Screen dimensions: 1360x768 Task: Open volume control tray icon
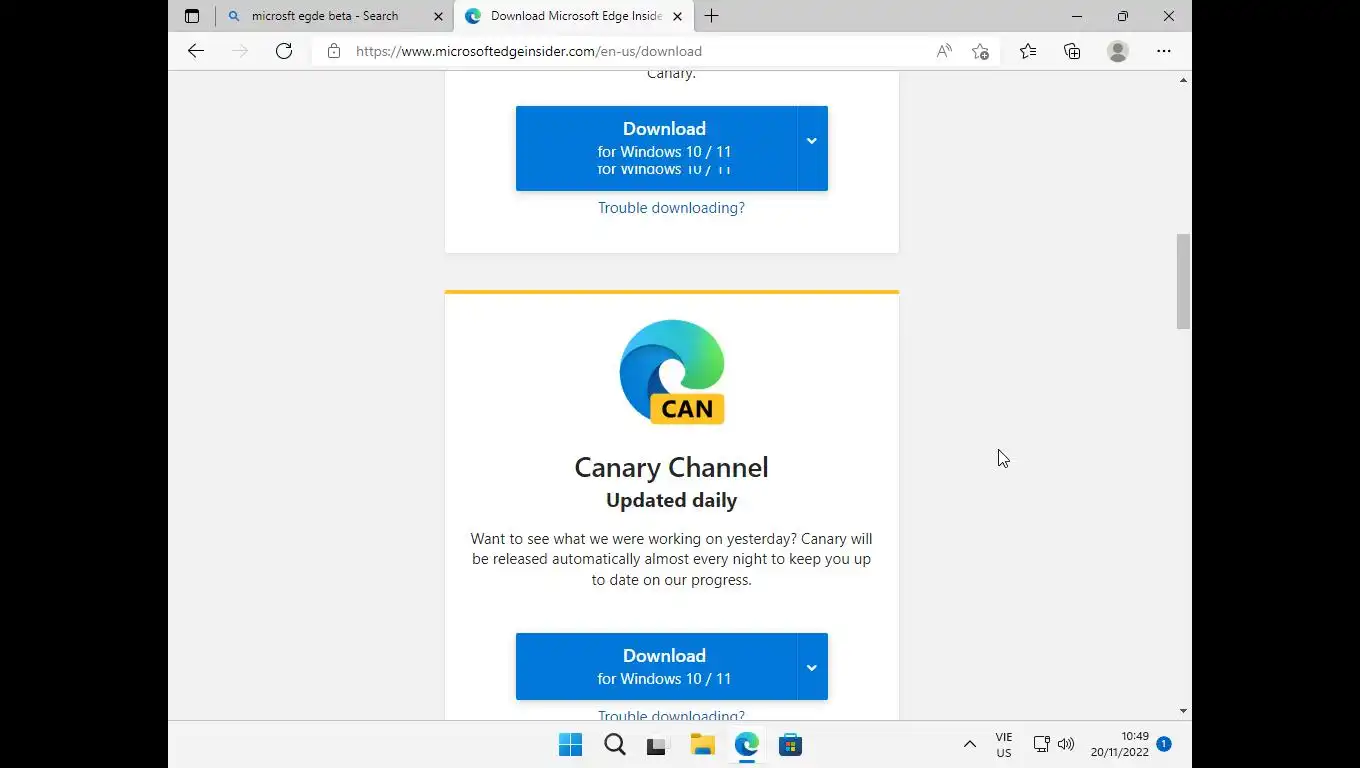click(x=1066, y=744)
